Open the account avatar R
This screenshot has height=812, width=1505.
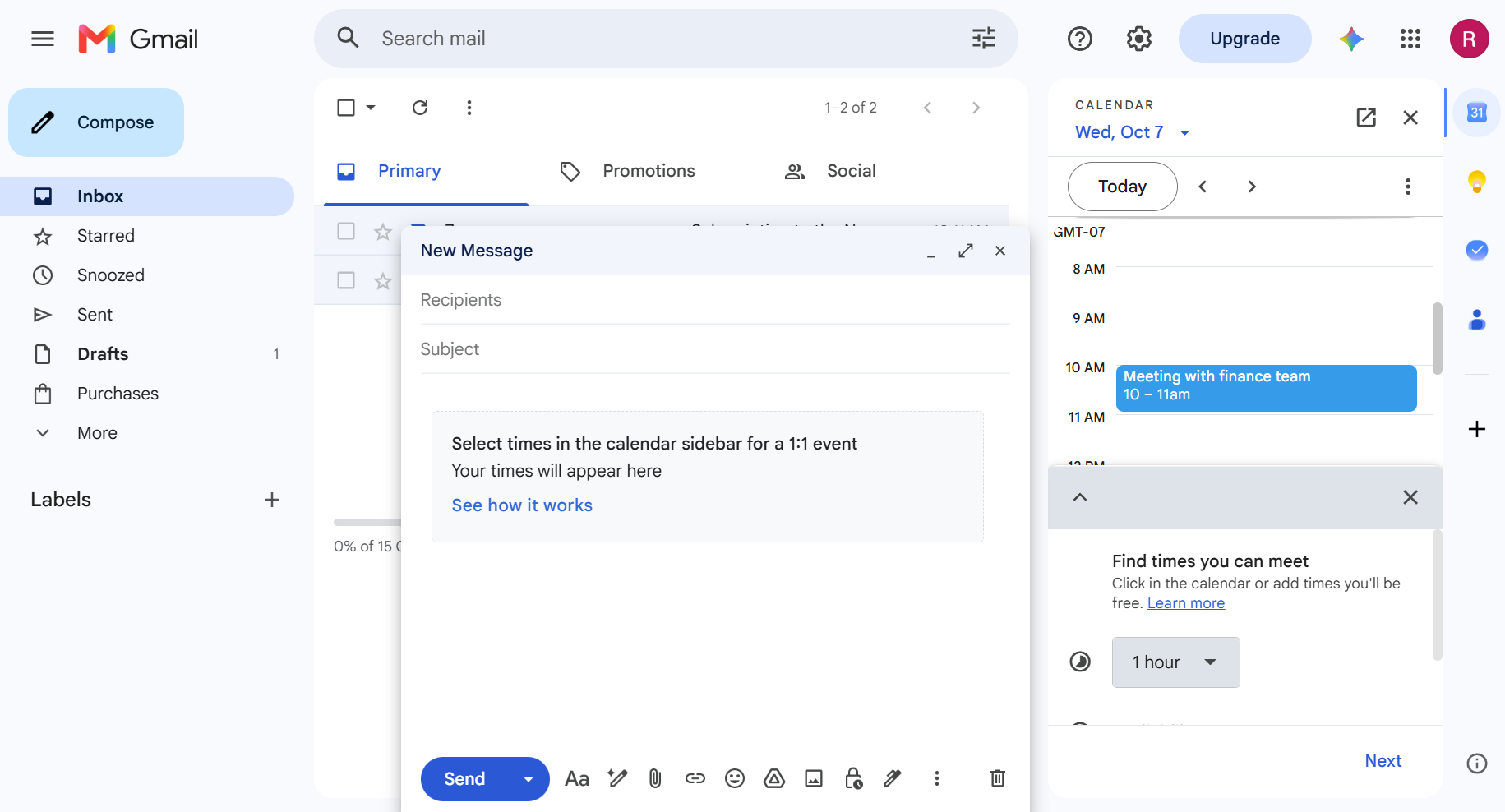click(1470, 39)
